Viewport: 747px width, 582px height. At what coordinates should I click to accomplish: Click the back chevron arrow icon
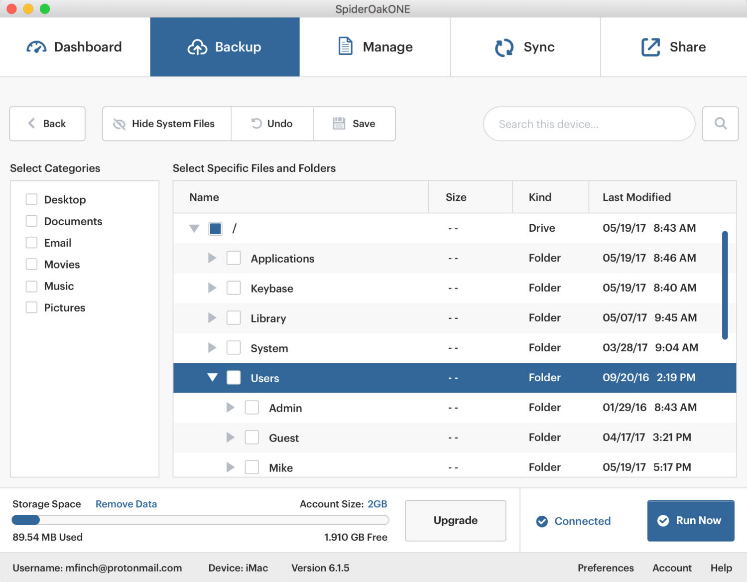[x=31, y=123]
